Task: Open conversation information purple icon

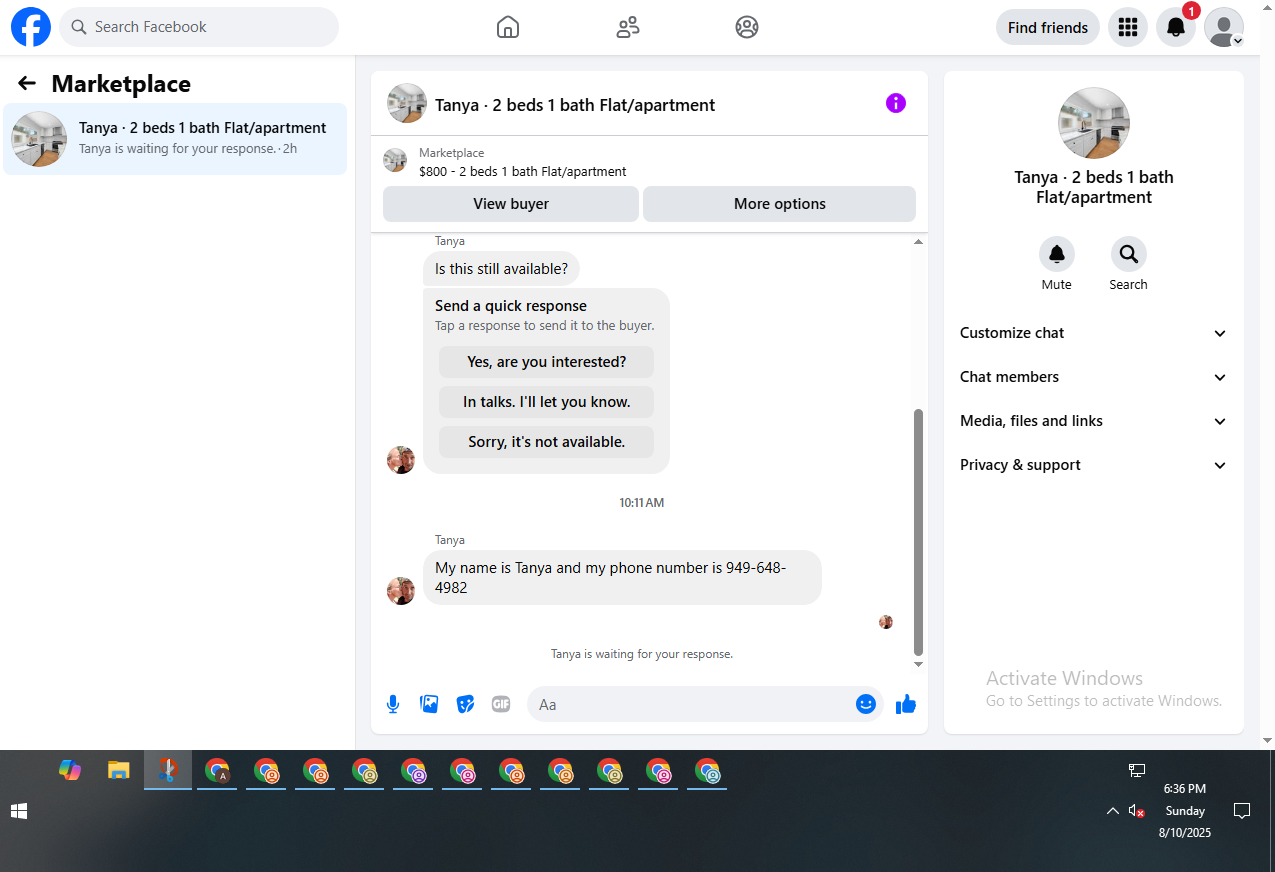Action: click(x=896, y=103)
